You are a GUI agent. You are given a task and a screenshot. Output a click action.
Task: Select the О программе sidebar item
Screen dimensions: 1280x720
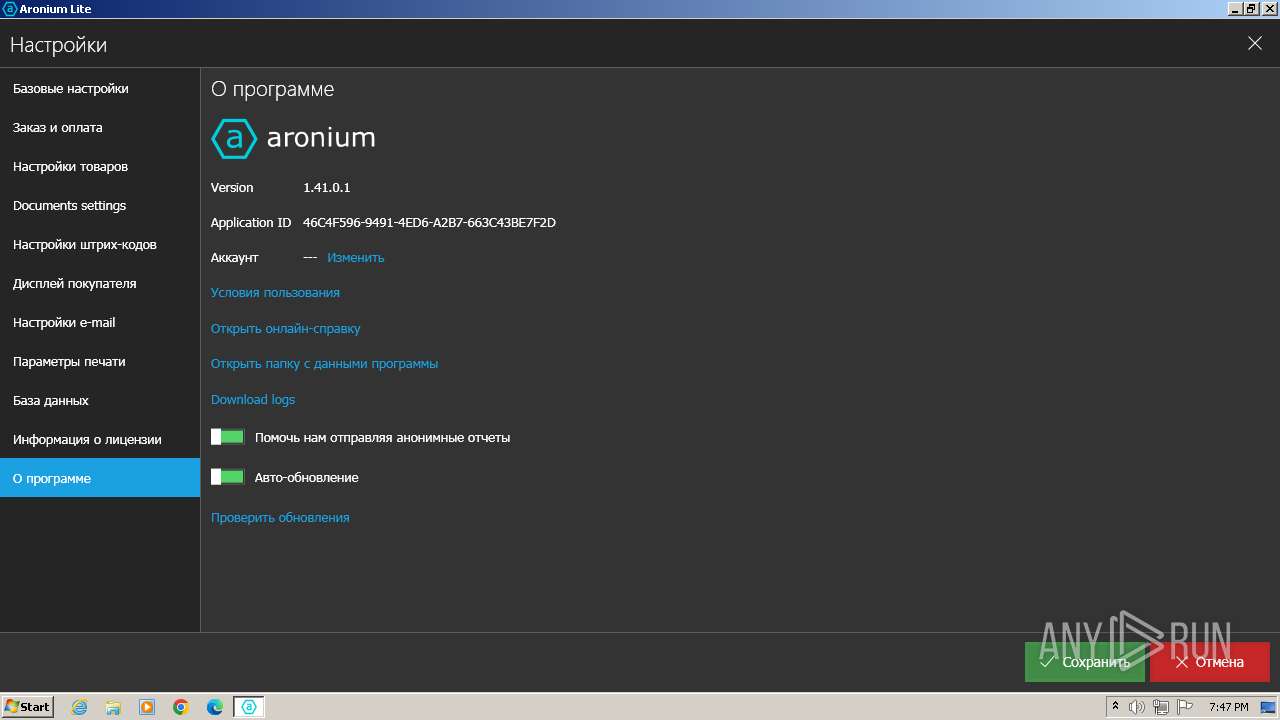coord(100,478)
